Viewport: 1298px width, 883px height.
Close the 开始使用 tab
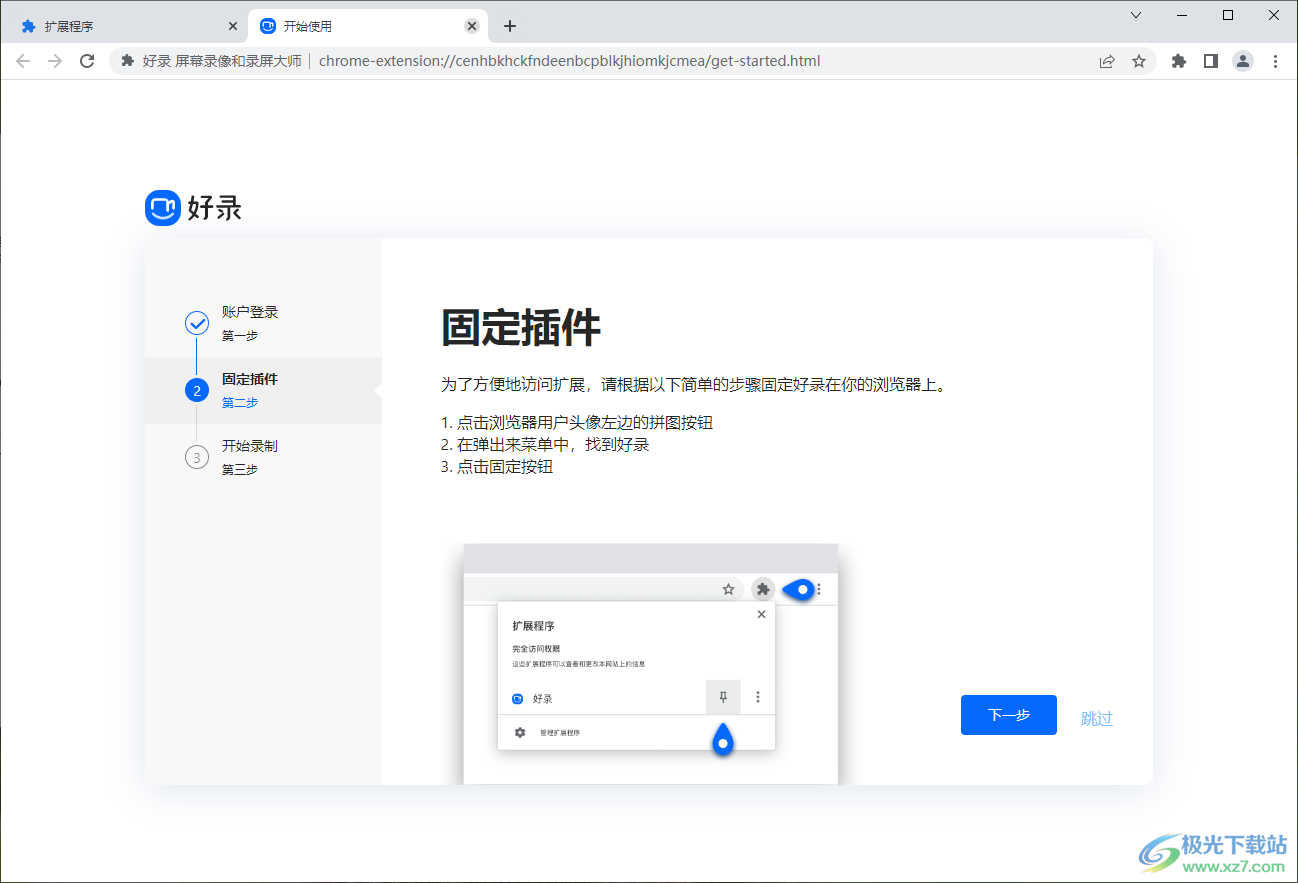click(x=472, y=26)
